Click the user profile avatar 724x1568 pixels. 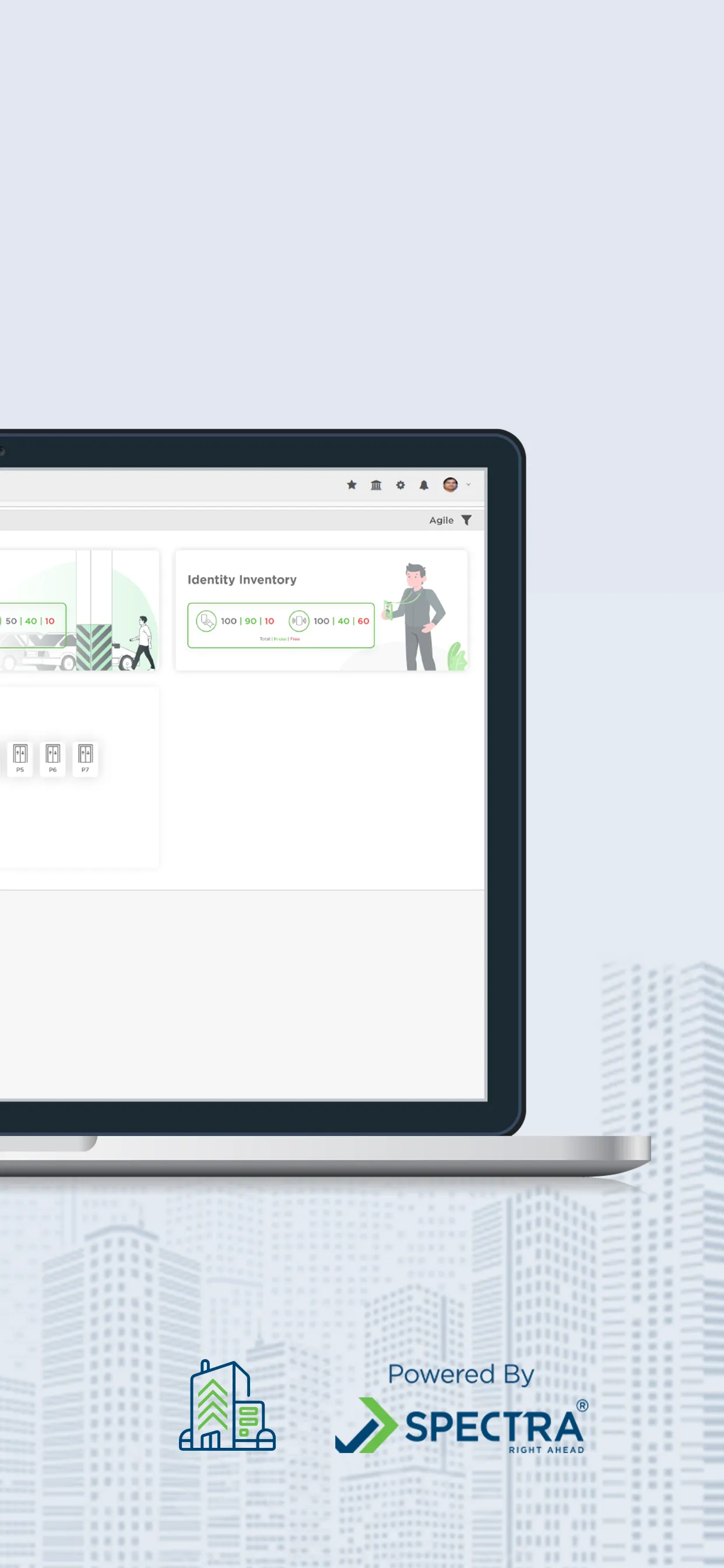click(x=450, y=485)
